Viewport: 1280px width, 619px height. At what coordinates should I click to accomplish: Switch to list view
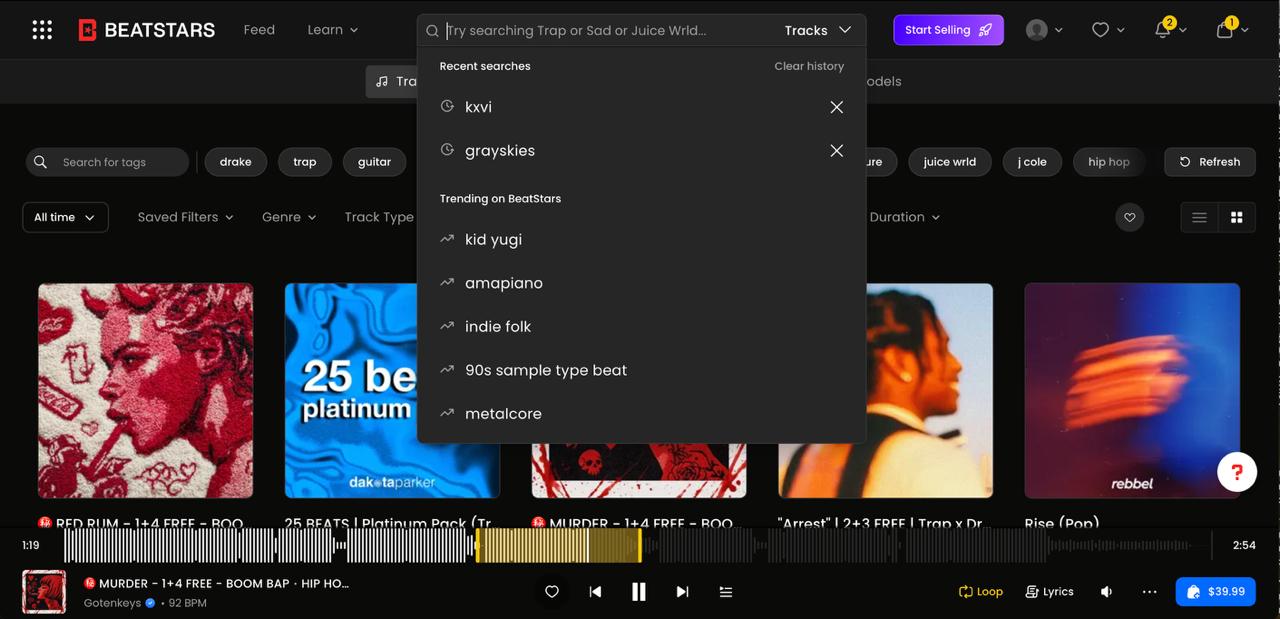click(x=1199, y=217)
